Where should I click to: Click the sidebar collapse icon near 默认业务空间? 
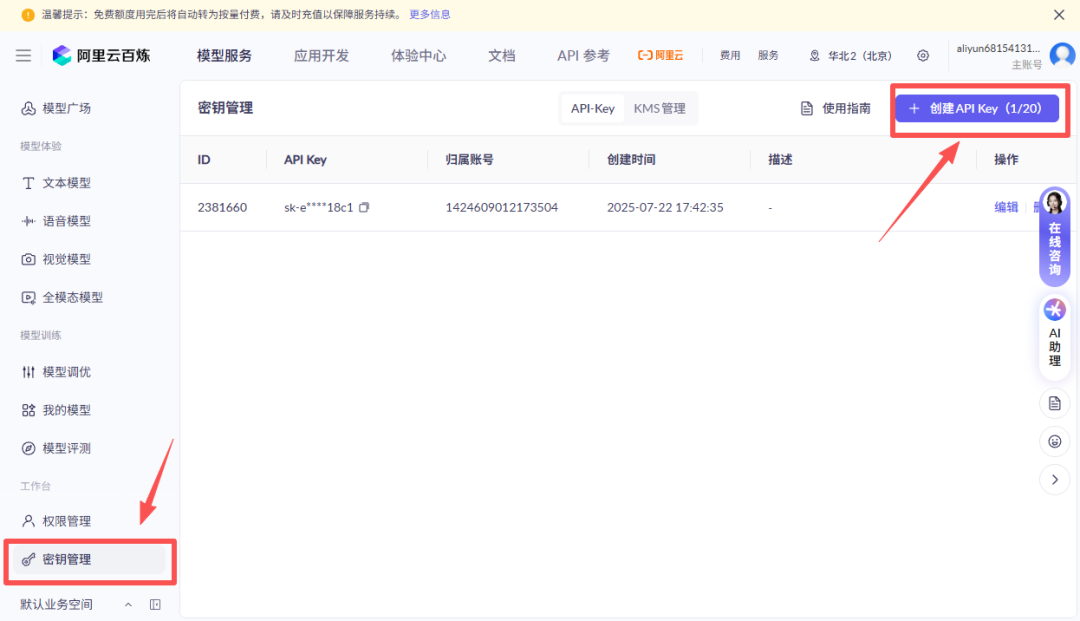click(155, 605)
